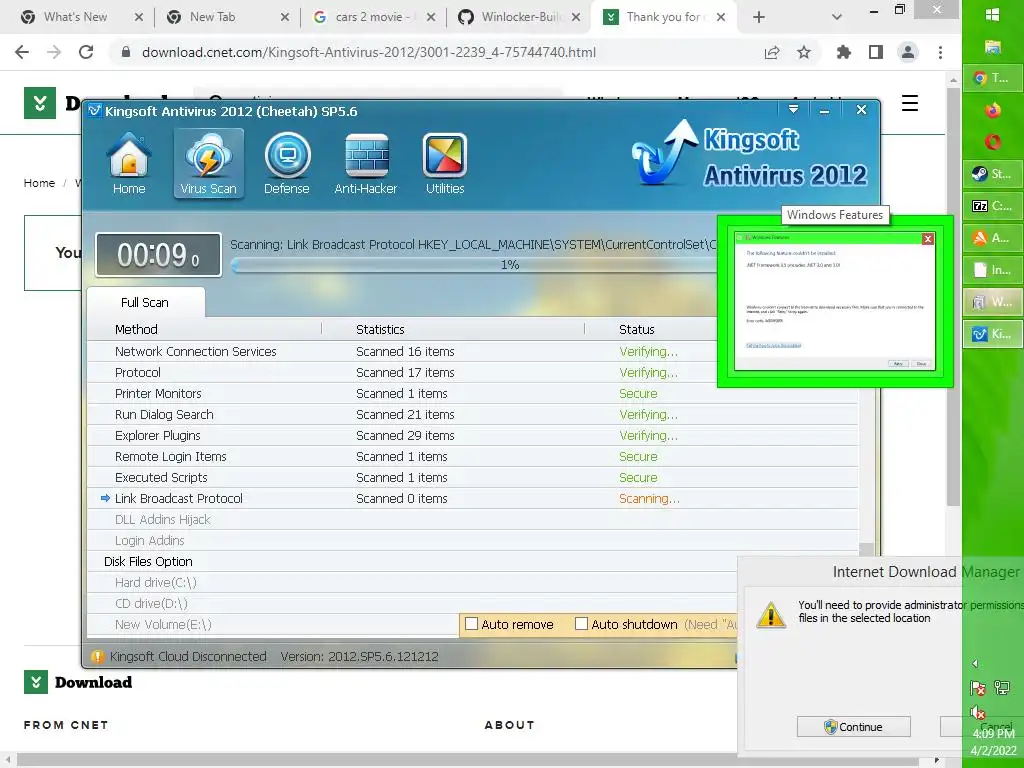Click the share page icon in address bar
This screenshot has width=1024, height=768.
click(772, 52)
